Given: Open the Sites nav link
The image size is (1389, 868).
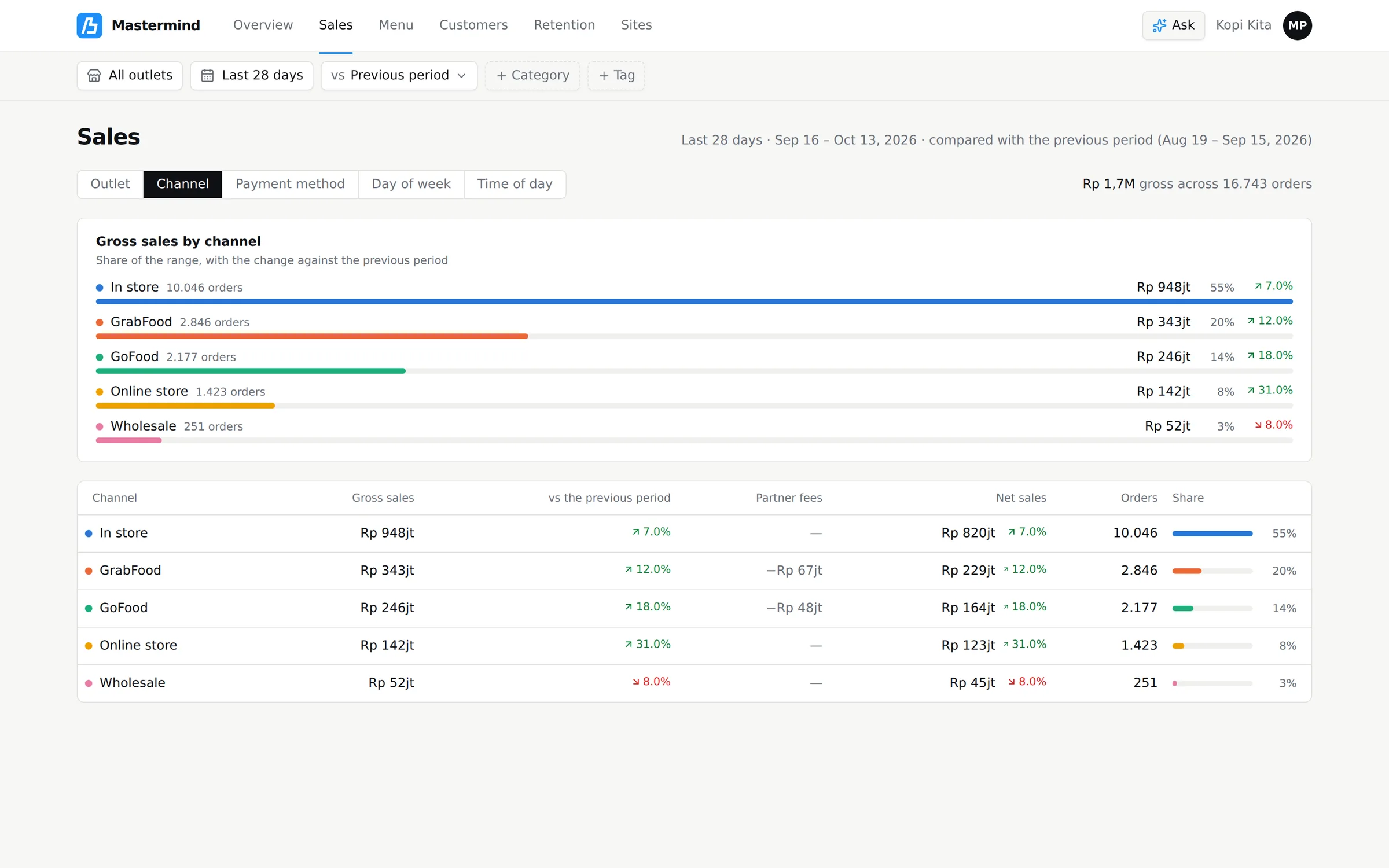Looking at the screenshot, I should pos(636,25).
